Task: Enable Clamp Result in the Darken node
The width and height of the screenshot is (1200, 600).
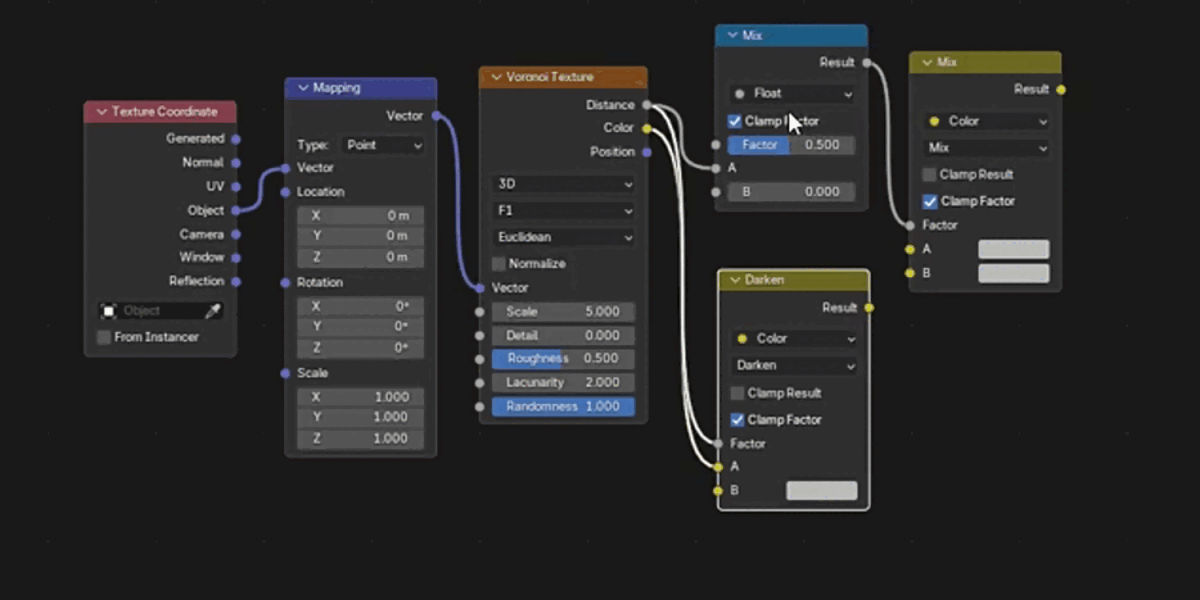Action: (738, 393)
